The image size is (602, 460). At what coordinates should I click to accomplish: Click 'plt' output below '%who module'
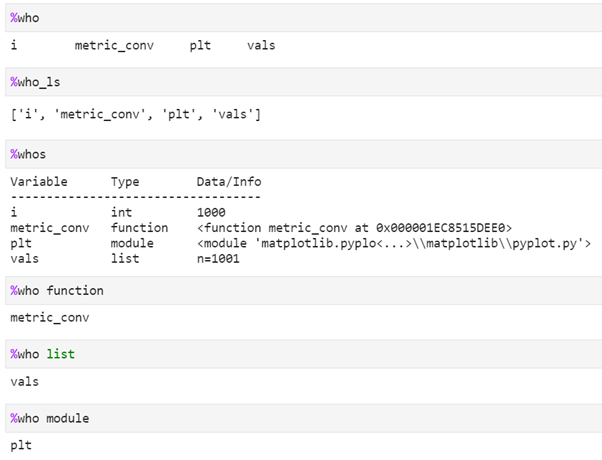[x=21, y=445]
